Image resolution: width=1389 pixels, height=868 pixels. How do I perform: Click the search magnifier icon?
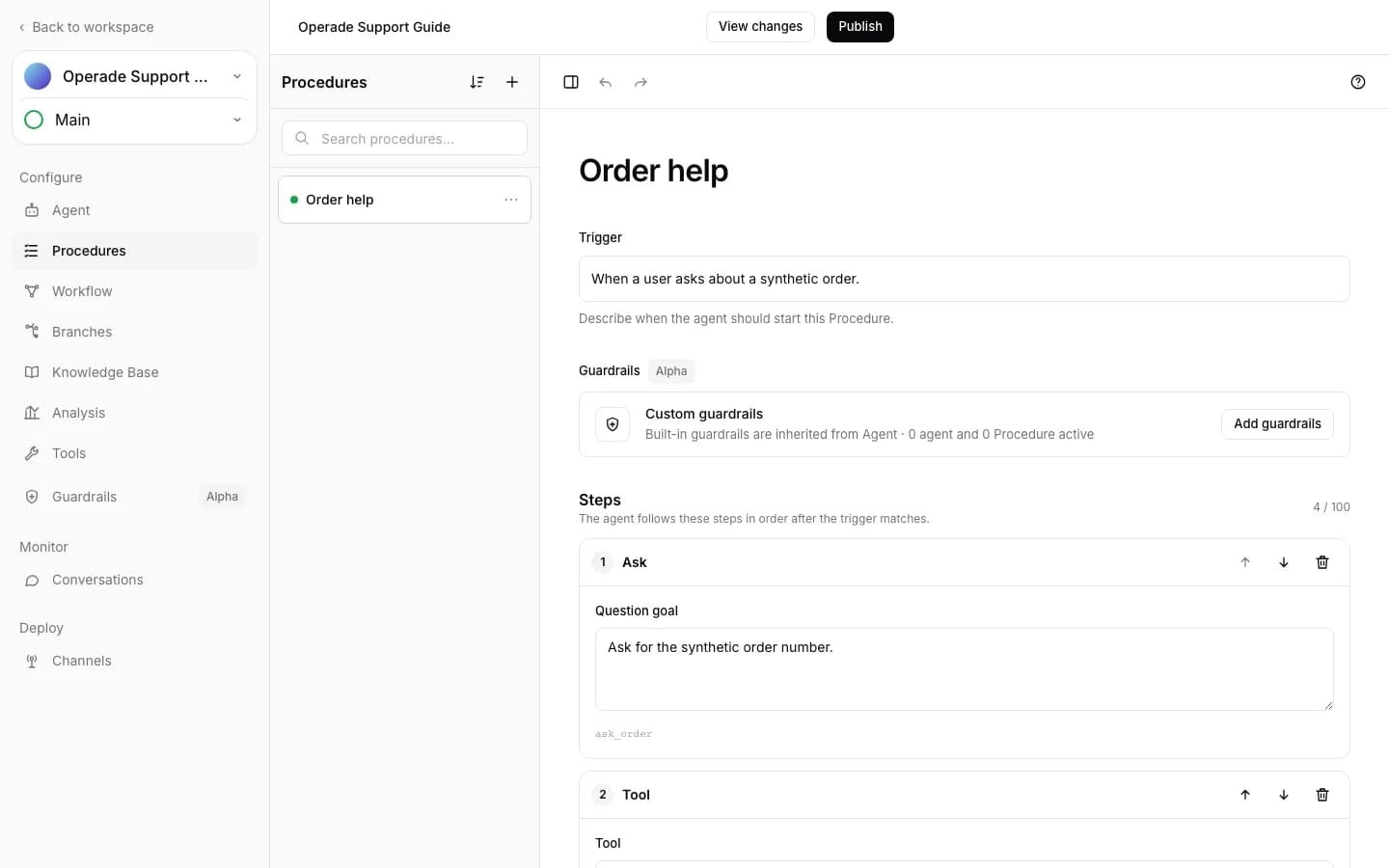[x=302, y=138]
